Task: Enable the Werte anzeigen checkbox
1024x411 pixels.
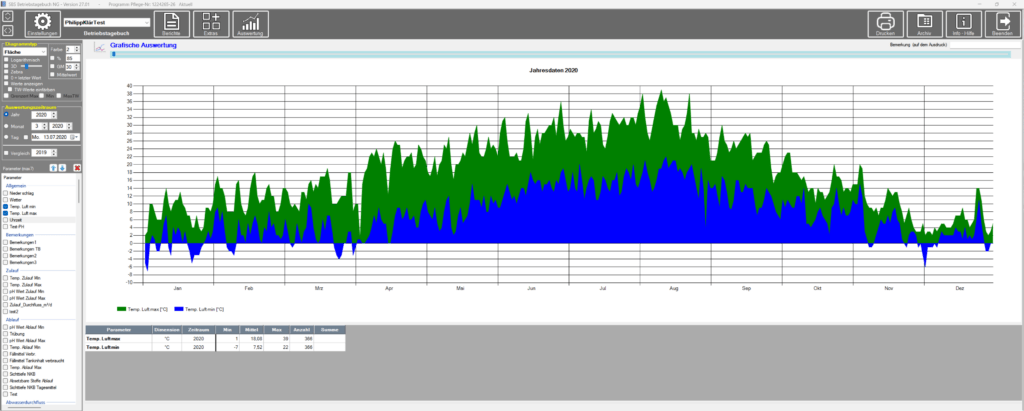Action: click(x=6, y=84)
